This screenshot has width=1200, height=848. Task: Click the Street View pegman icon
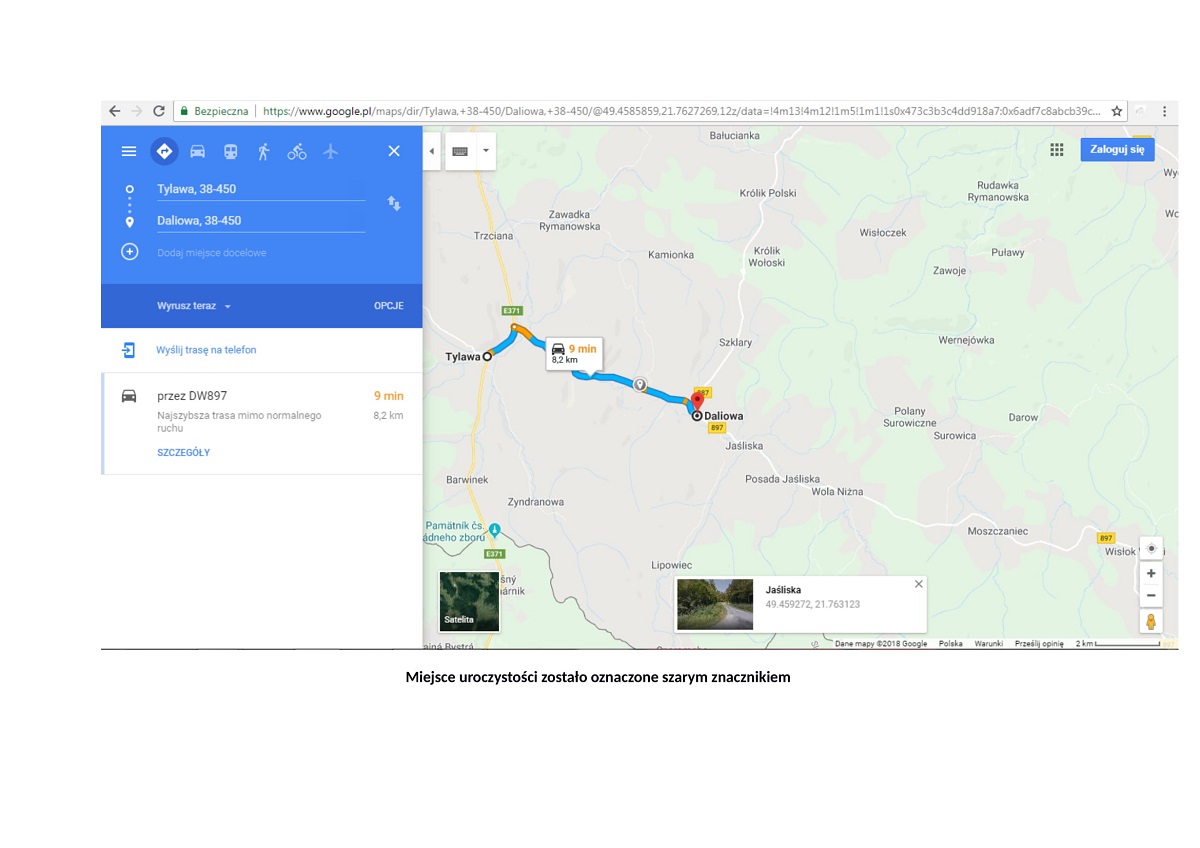[1152, 622]
